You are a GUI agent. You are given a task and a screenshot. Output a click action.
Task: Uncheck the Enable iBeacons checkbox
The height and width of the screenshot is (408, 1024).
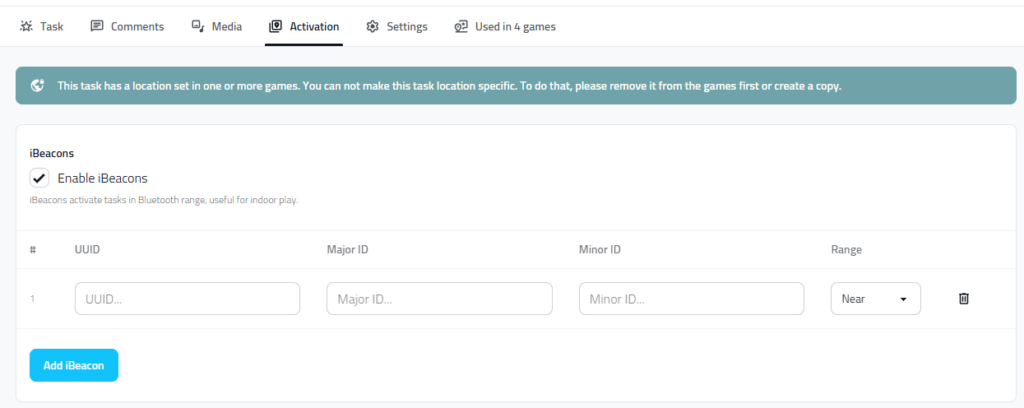pos(39,178)
